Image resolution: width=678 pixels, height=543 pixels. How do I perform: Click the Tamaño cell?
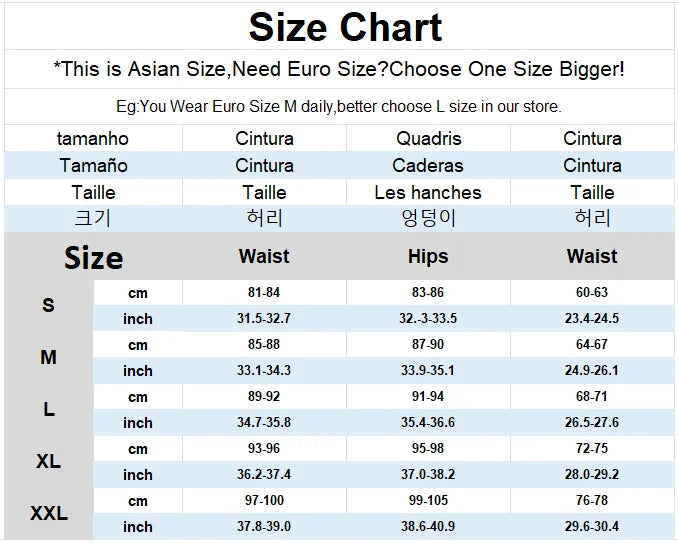click(x=93, y=166)
